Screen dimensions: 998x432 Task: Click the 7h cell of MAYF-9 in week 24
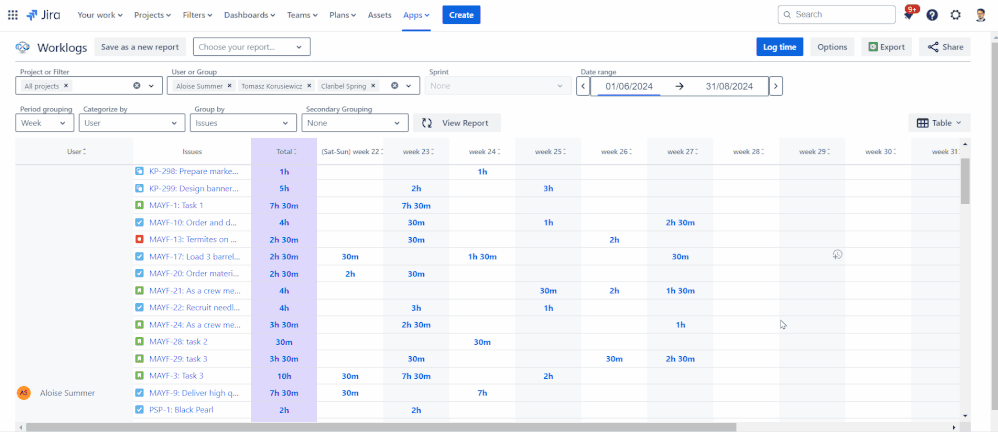pos(482,393)
